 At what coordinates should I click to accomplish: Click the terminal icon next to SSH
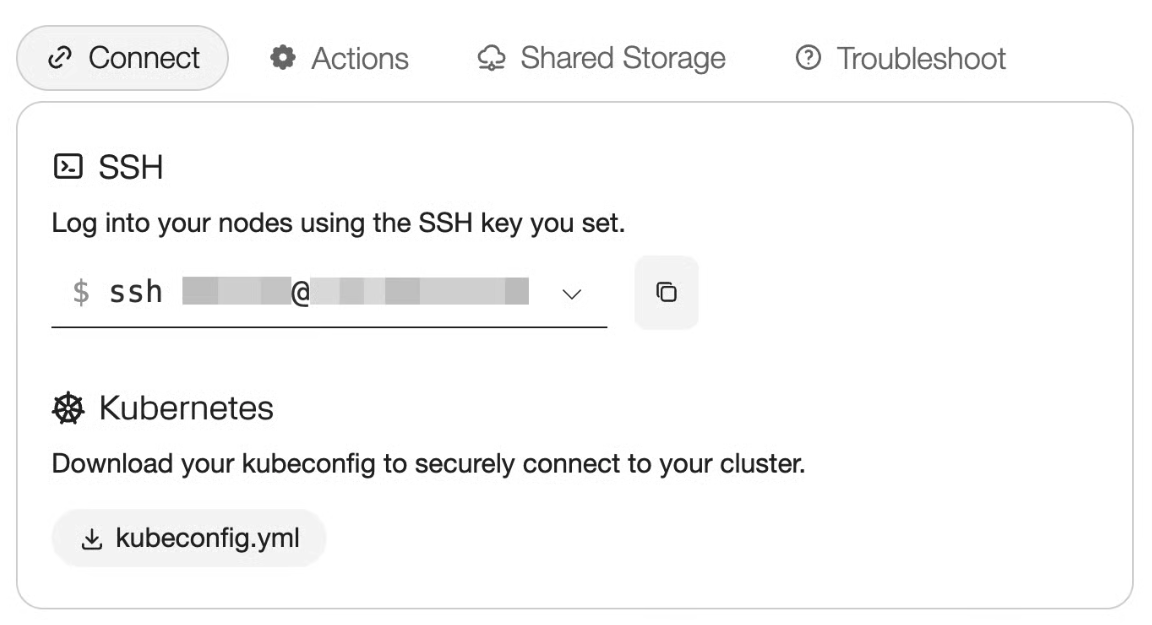[x=66, y=168]
